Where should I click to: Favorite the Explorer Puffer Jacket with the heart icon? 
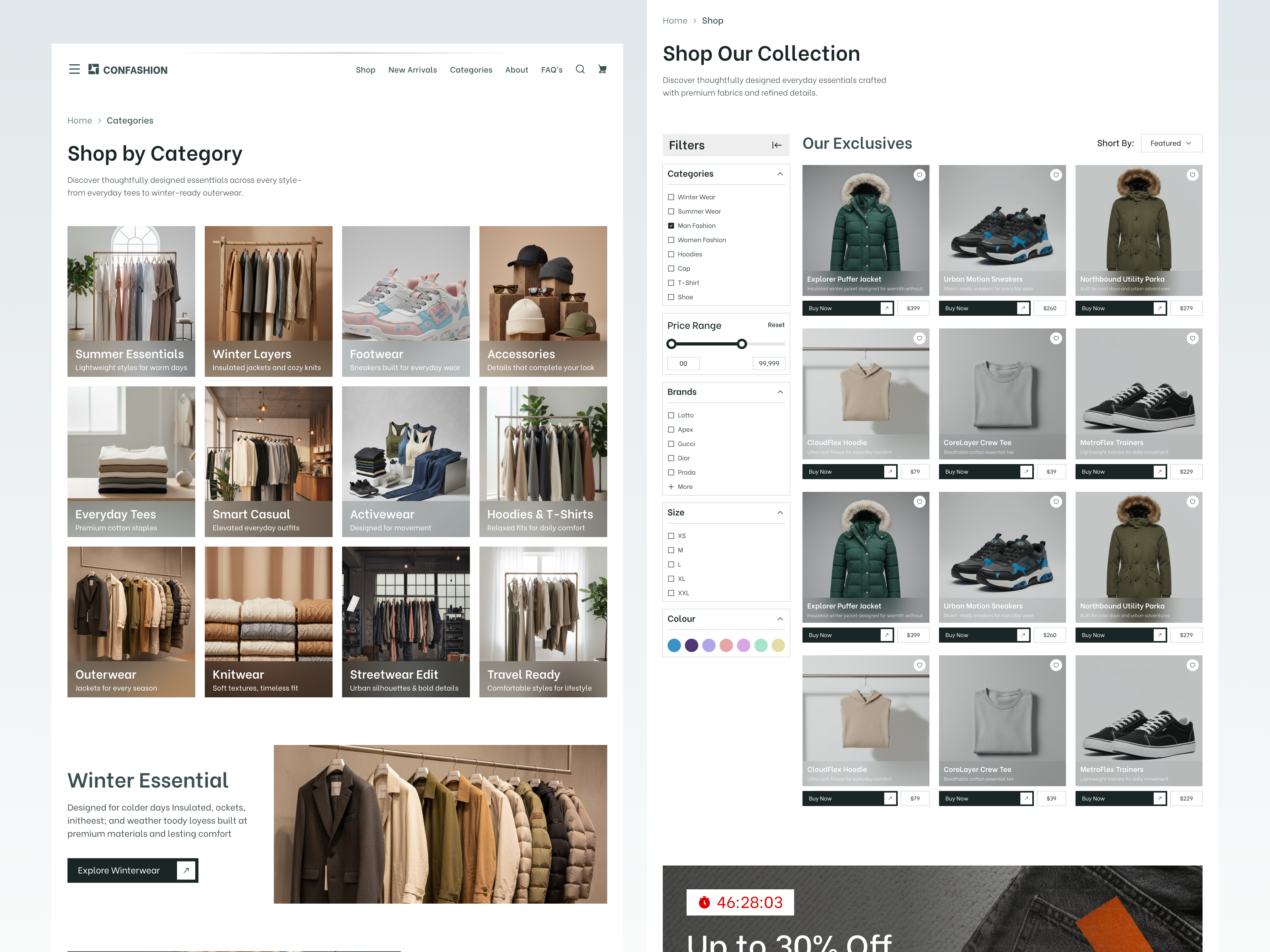click(x=919, y=175)
